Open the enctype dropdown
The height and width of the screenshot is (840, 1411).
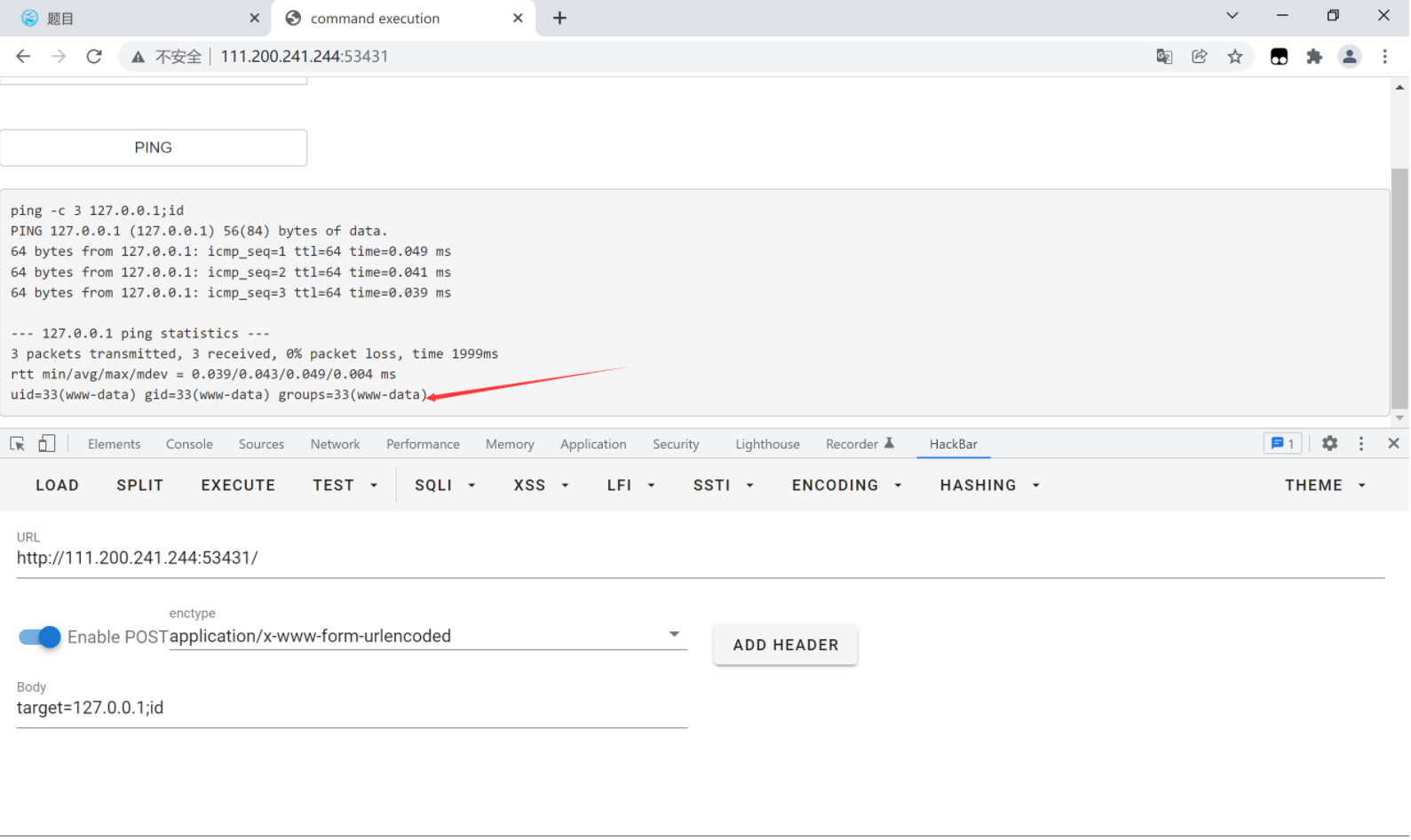click(x=428, y=636)
